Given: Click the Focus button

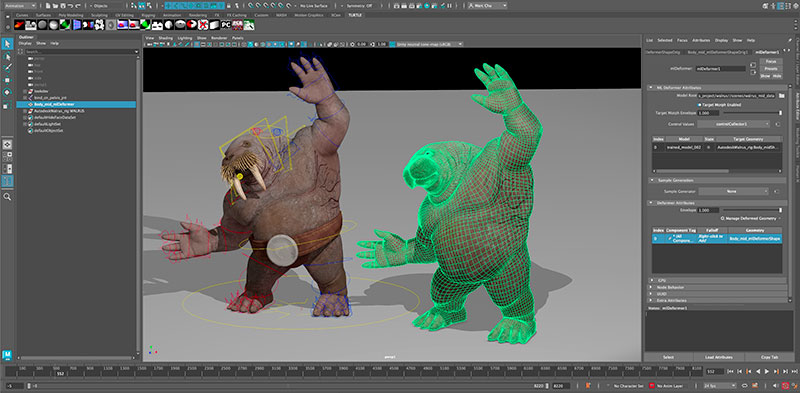Looking at the screenshot, I should (x=771, y=61).
